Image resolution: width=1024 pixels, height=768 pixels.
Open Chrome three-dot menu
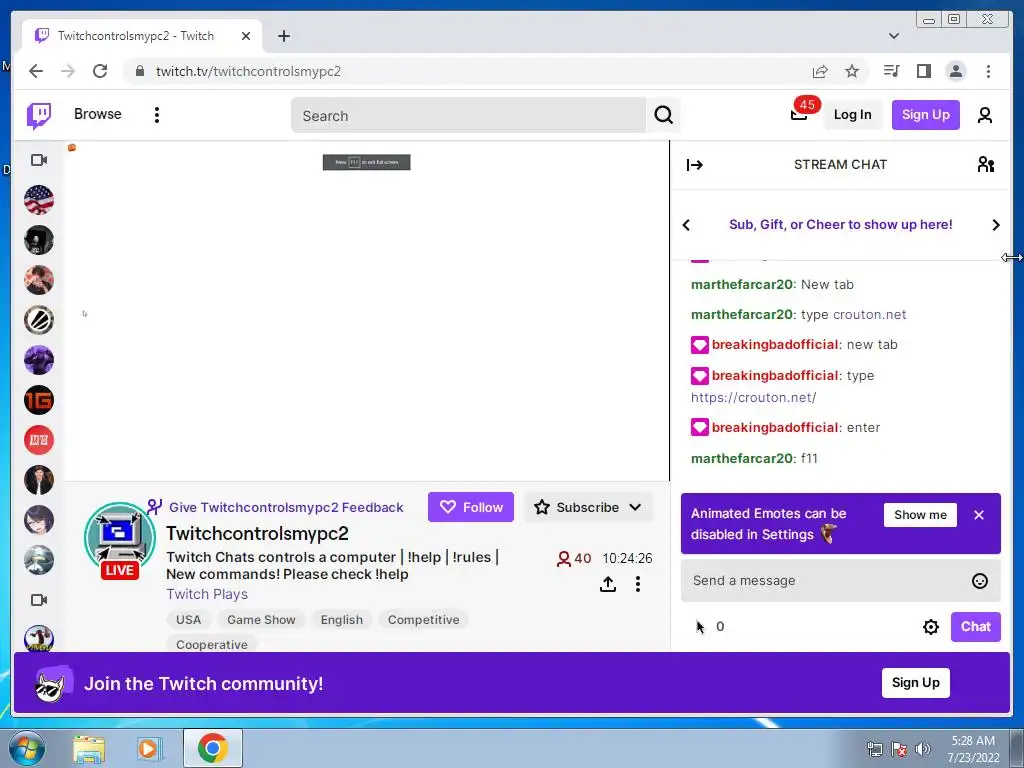(x=988, y=71)
